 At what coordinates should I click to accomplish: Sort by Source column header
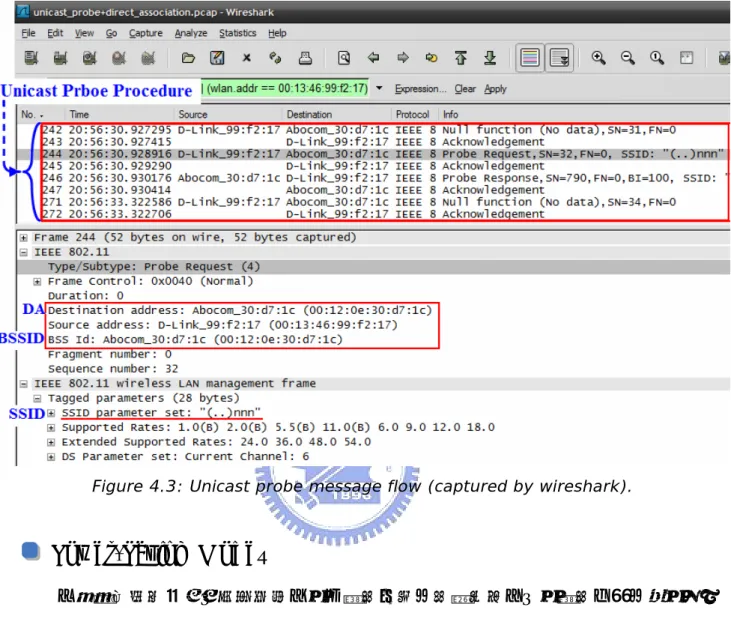pyautogui.click(x=229, y=114)
